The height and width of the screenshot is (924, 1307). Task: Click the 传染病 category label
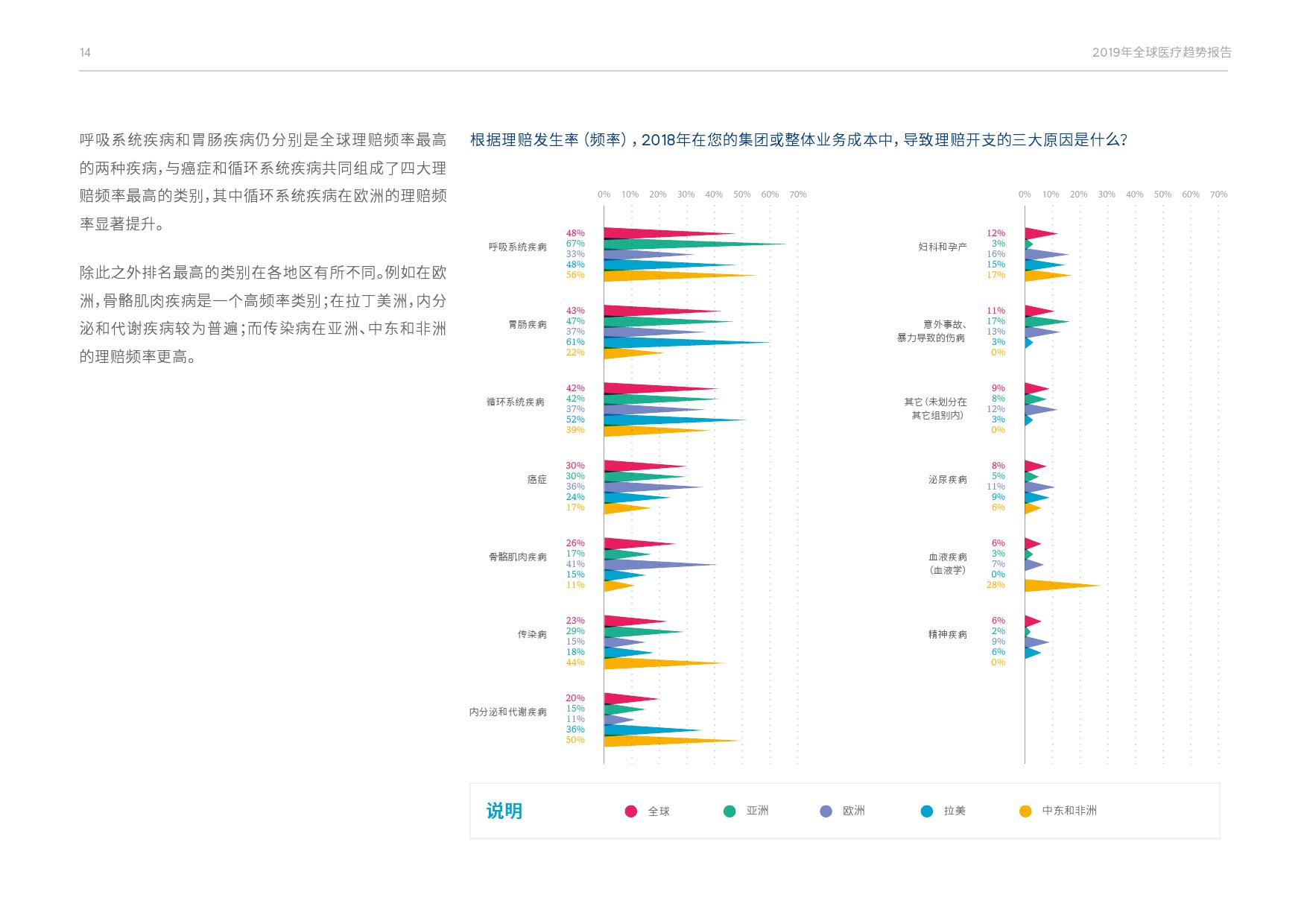point(532,635)
